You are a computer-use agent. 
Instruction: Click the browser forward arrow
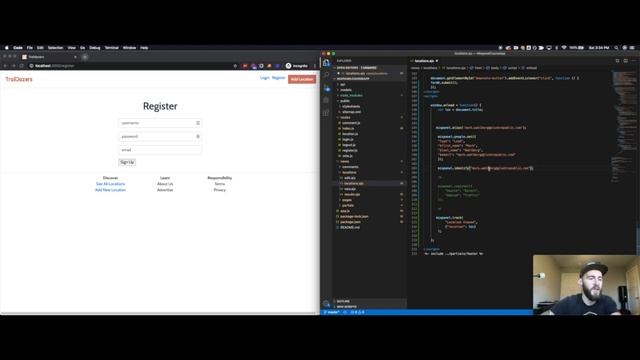click(x=13, y=66)
